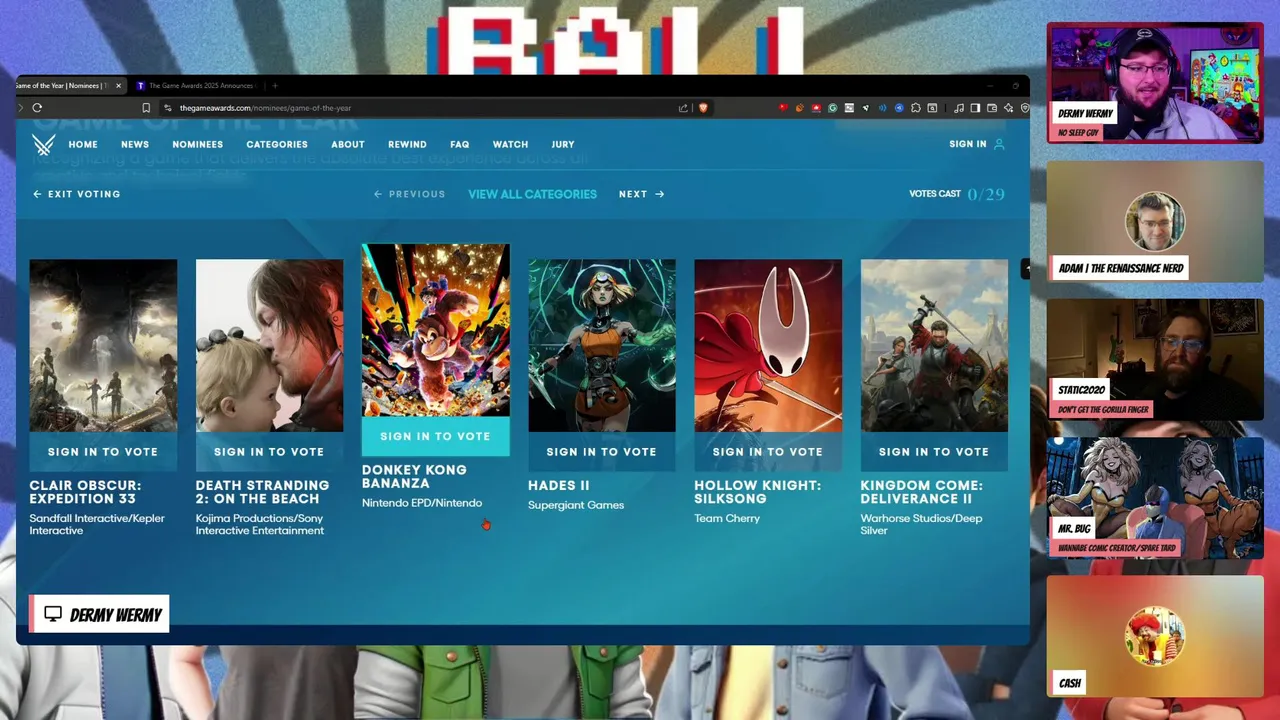Image resolution: width=1280 pixels, height=720 pixels.
Task: Click the Kojima Productions/Sony Interactive Entertainment text
Action: 260,524
